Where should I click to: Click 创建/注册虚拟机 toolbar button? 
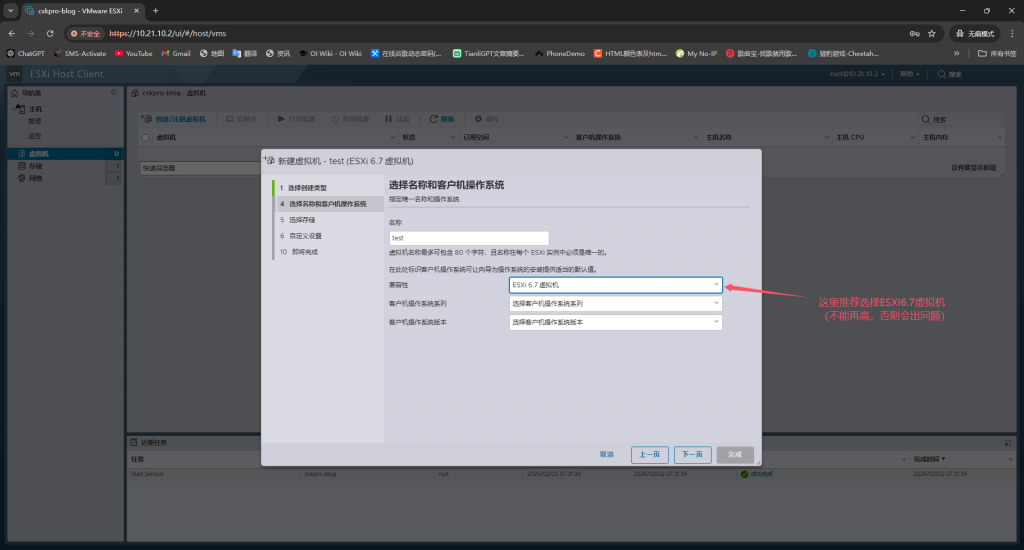[174, 119]
